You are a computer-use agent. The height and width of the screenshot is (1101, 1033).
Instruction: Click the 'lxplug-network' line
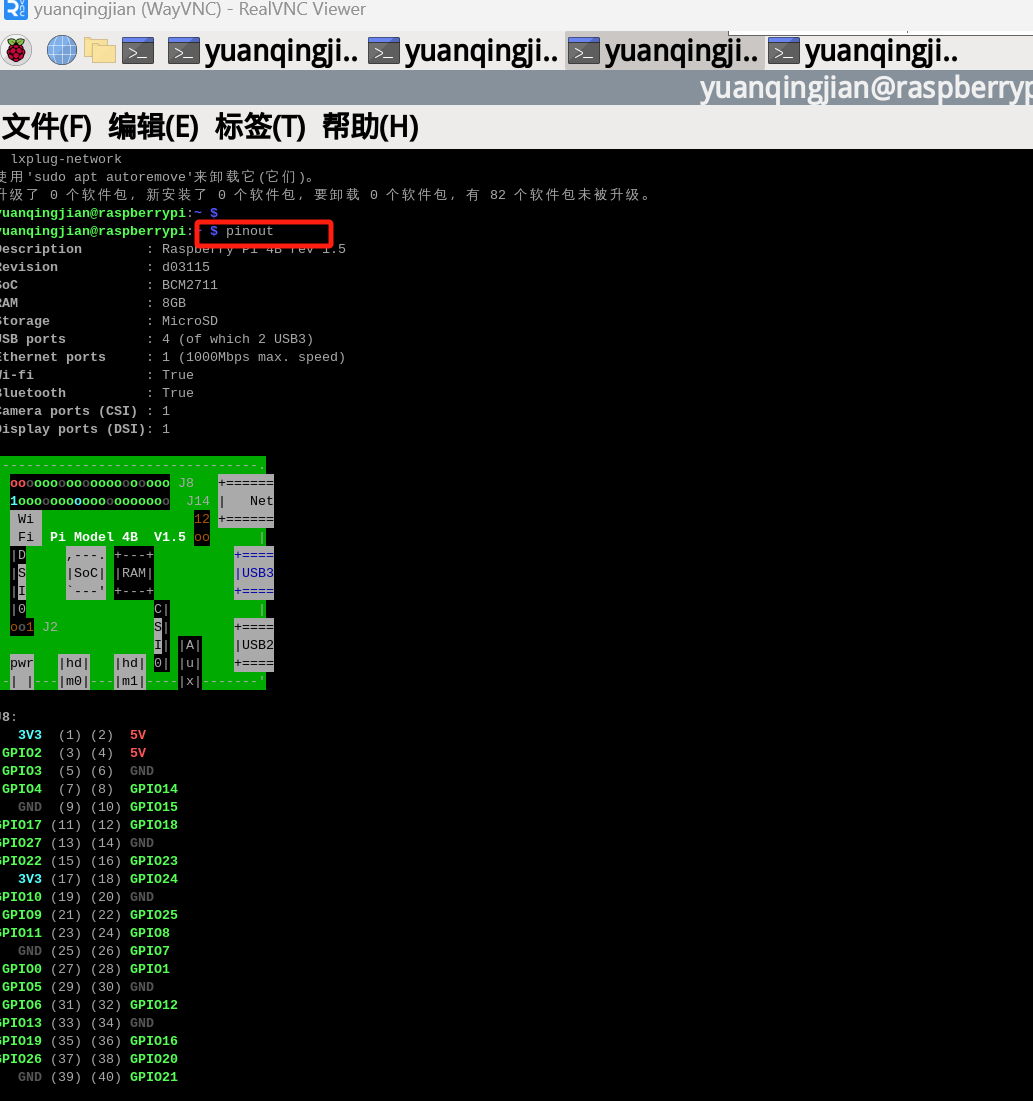pos(66,159)
